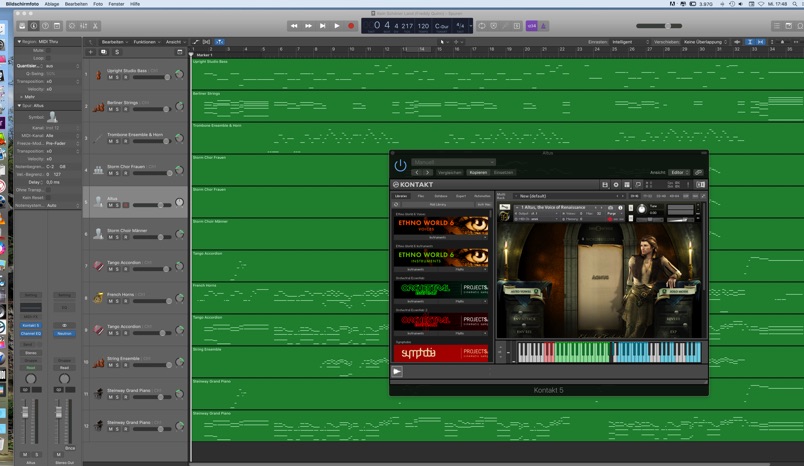The image size is (804, 466).
Task: Open the Verschieben Keine Überlappung dropdown
Action: tap(706, 42)
